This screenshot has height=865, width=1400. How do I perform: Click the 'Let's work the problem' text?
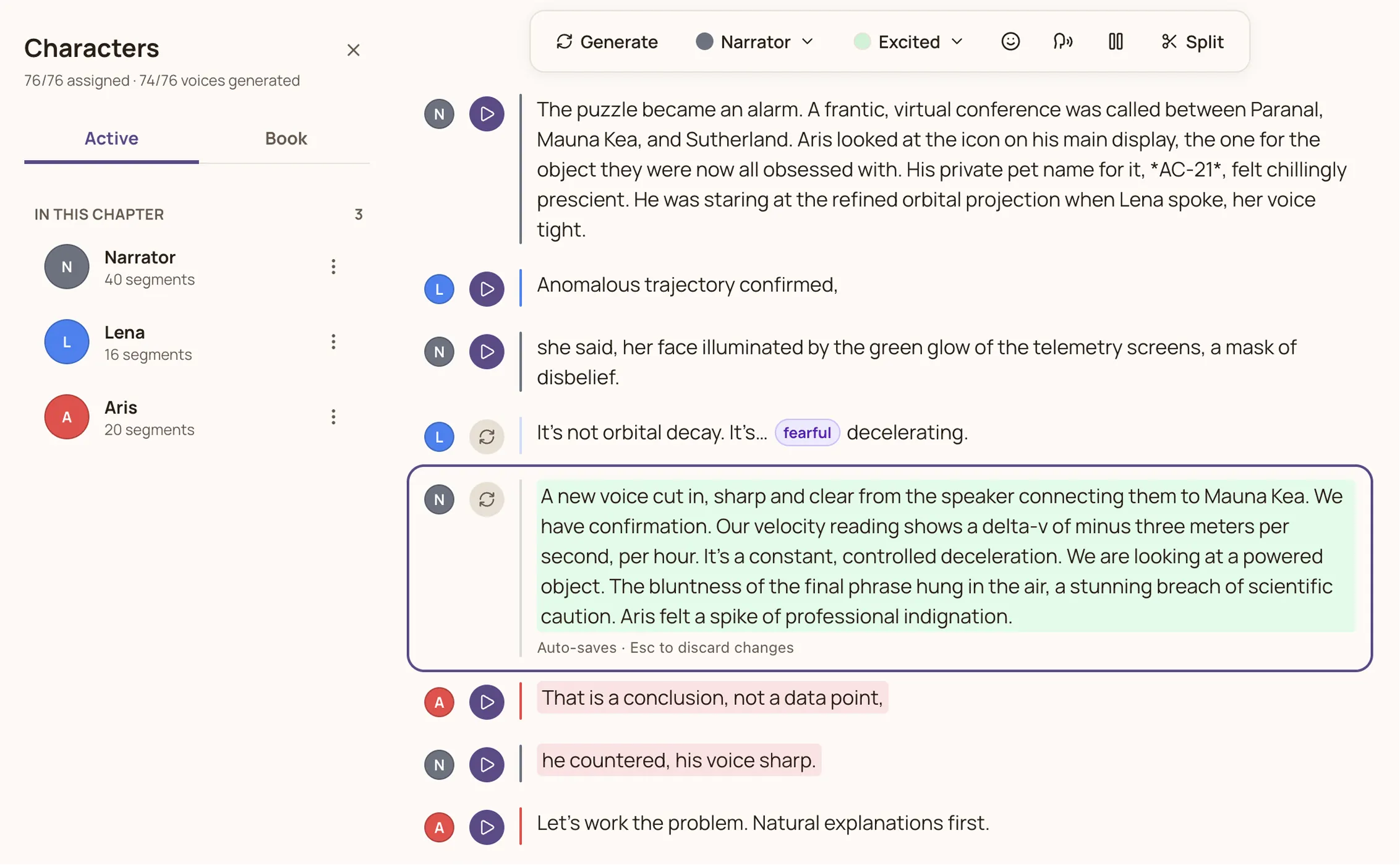click(762, 823)
